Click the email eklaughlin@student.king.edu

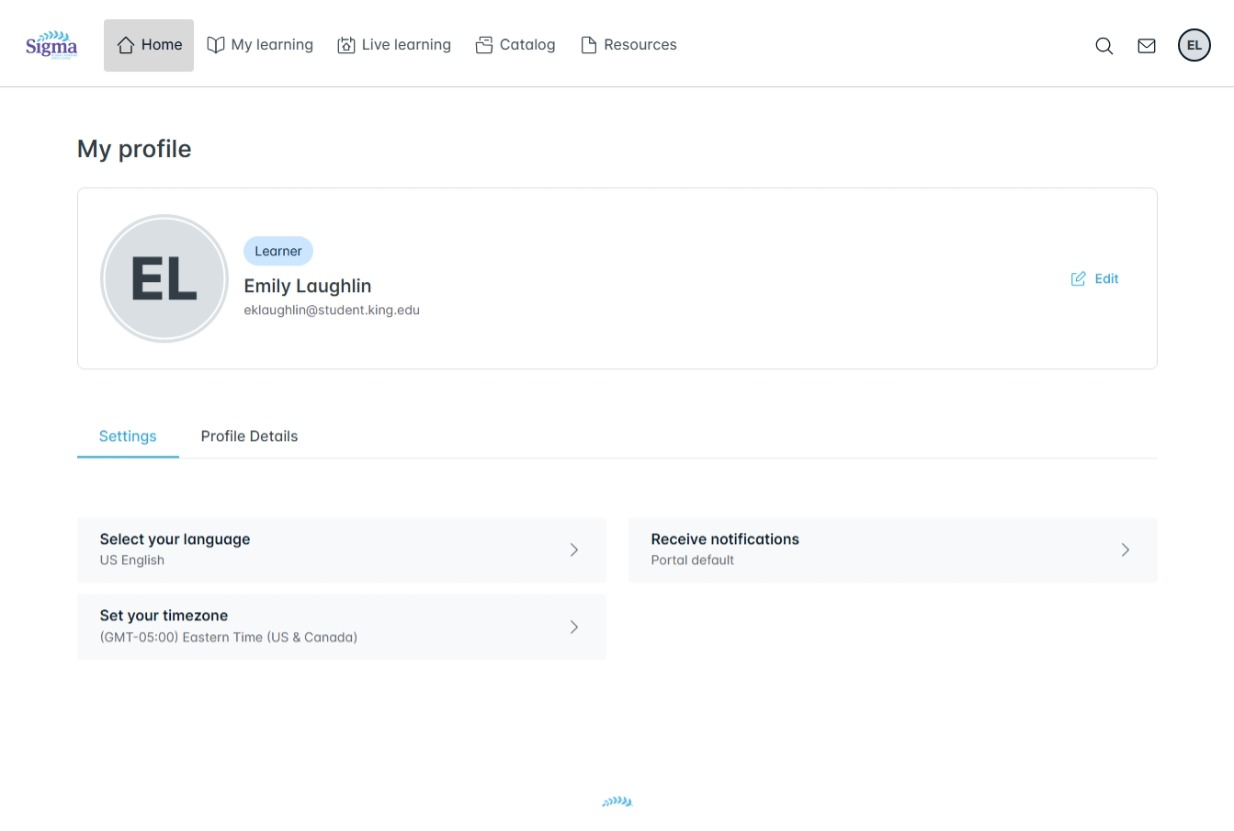click(x=332, y=310)
